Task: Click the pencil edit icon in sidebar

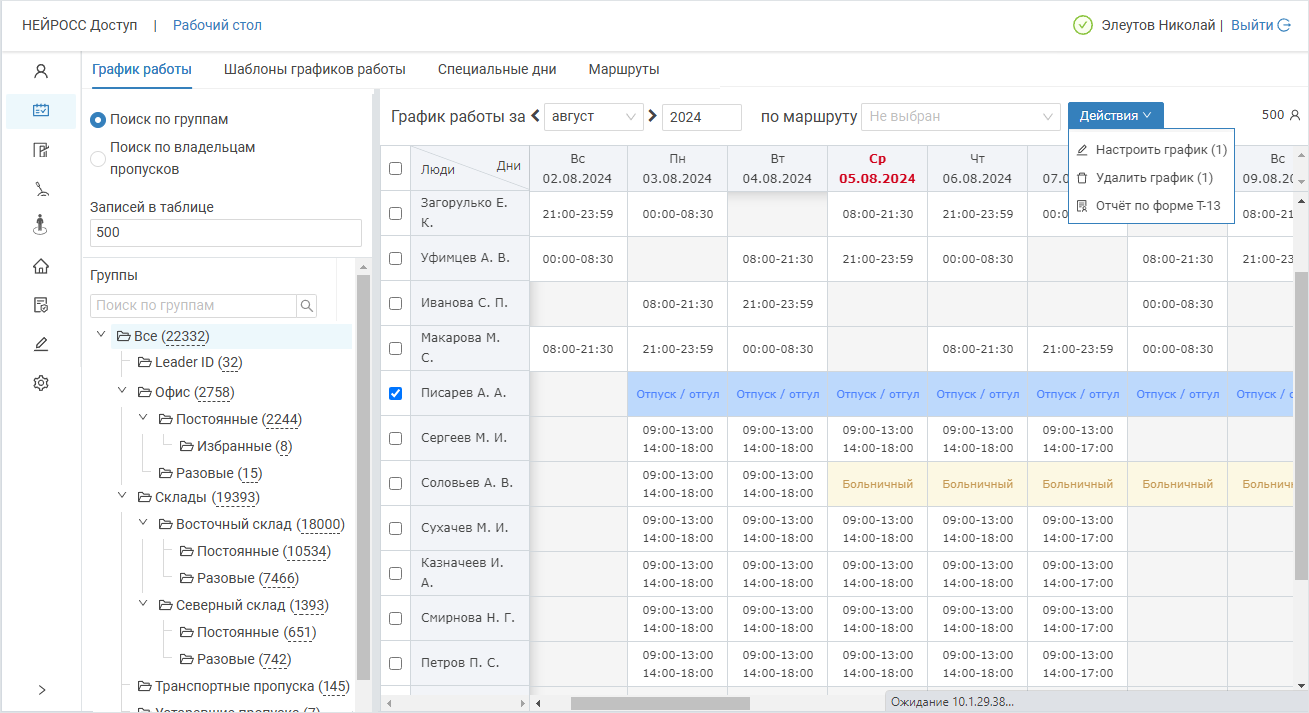Action: click(41, 344)
